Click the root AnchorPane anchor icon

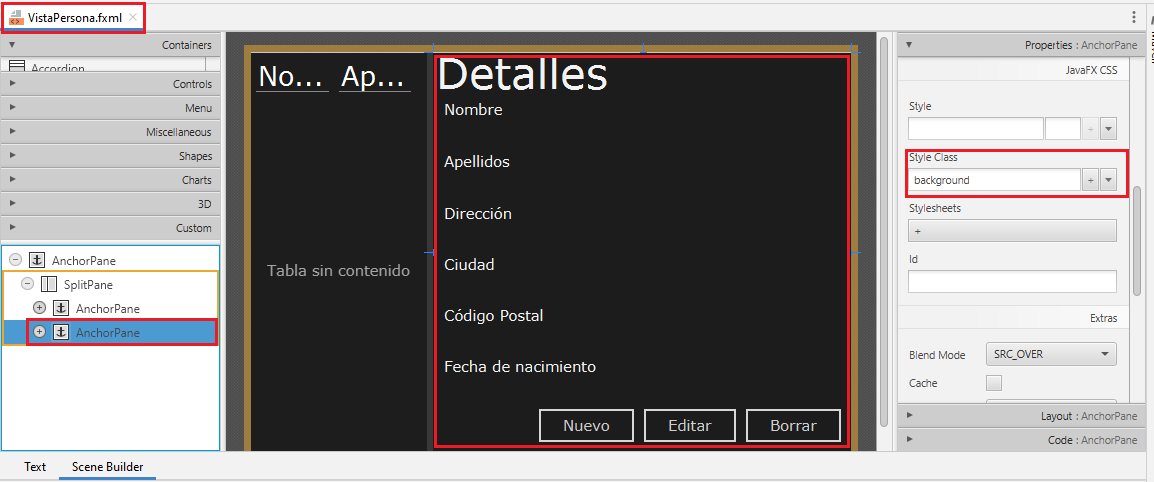point(36,261)
